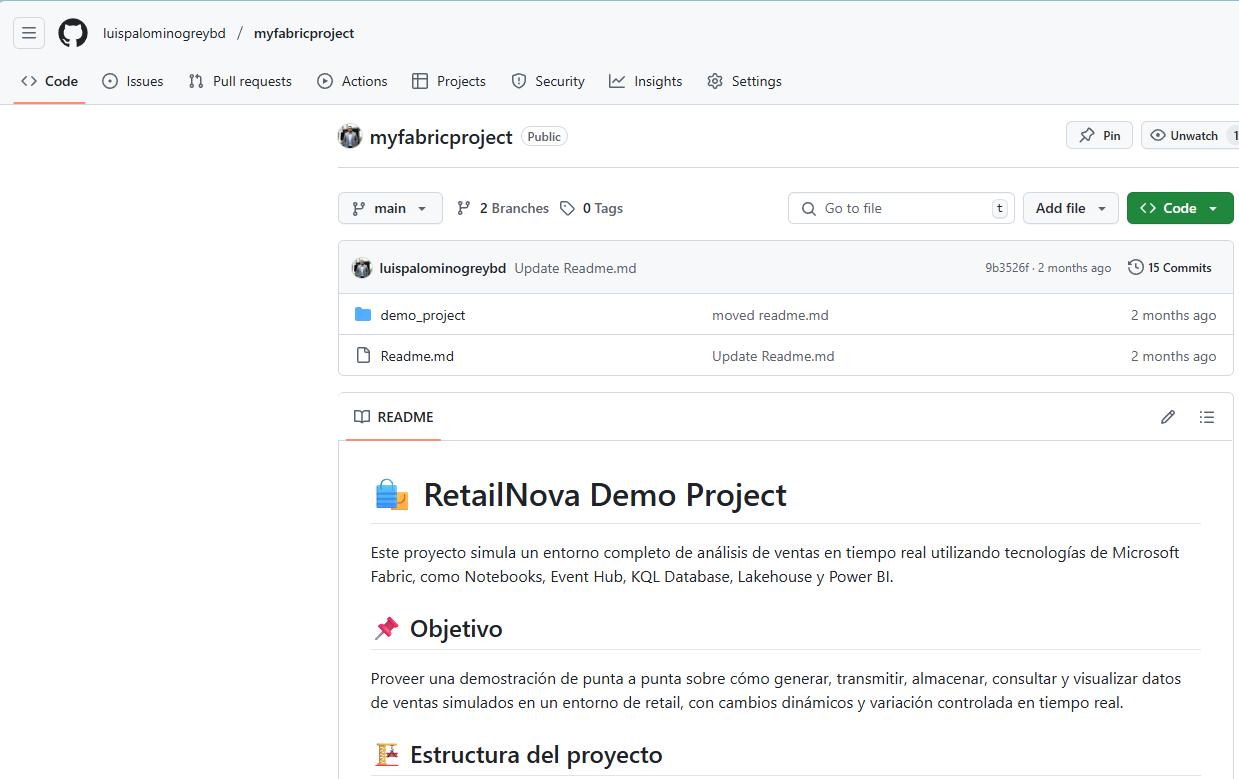Open repository Settings tab

click(x=744, y=81)
